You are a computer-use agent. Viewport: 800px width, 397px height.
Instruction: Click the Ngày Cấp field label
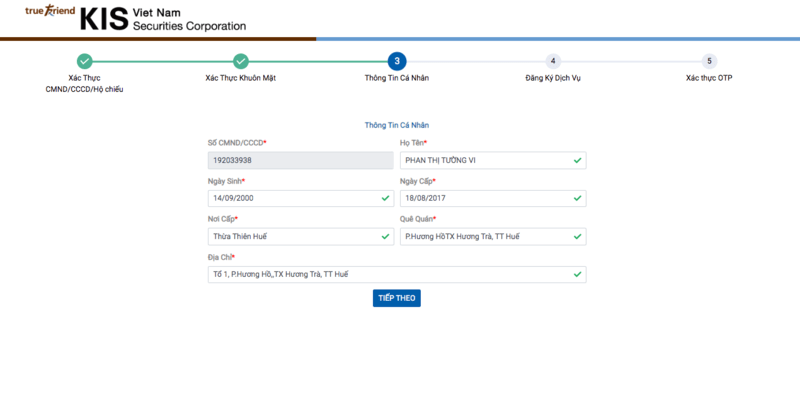[417, 181]
